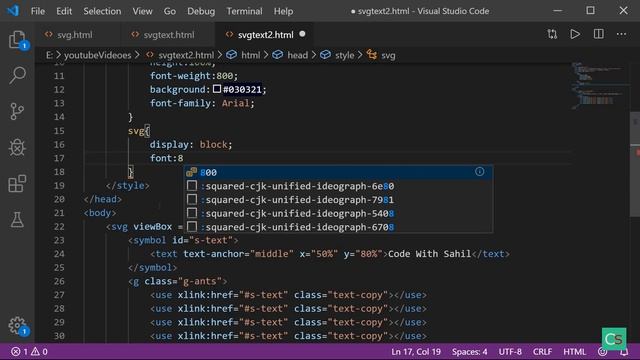Click the E: drive breadcrumb
Viewport: 640px width, 360px height.
click(49, 55)
